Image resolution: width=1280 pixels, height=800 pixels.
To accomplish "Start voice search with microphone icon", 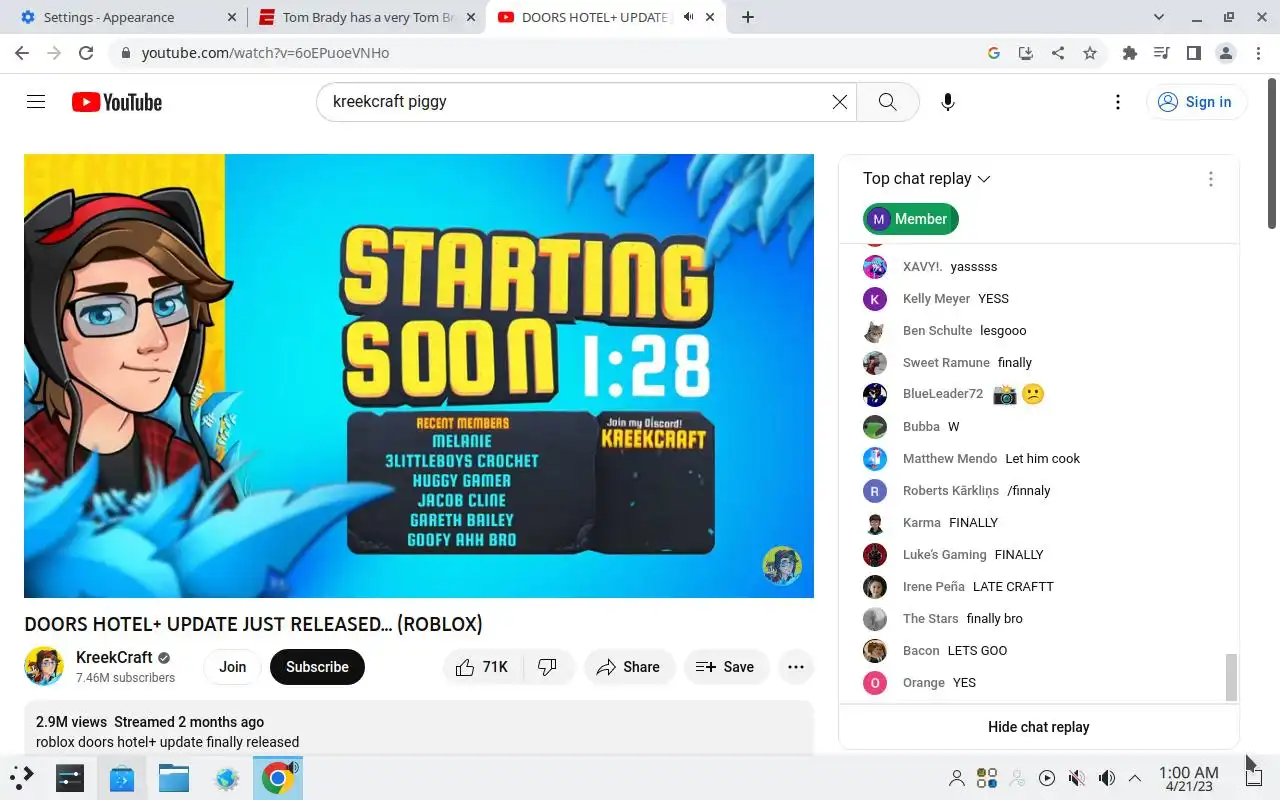I will (x=948, y=102).
